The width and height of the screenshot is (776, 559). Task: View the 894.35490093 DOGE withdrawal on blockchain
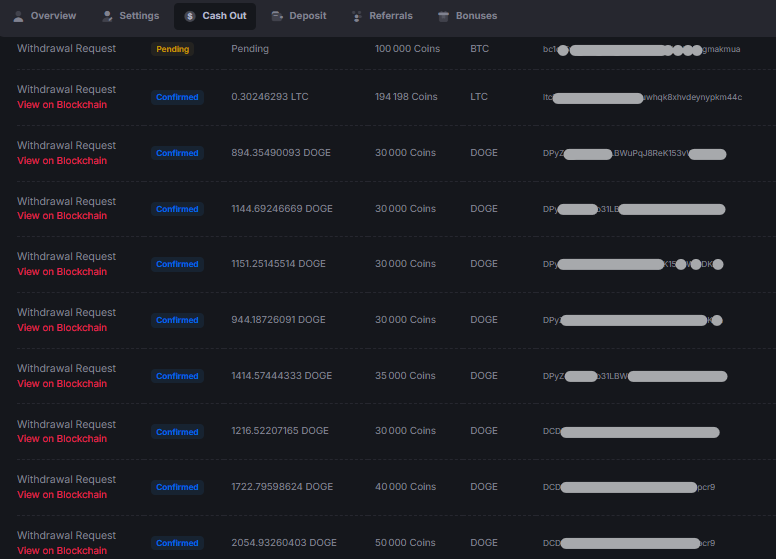[x=62, y=161]
